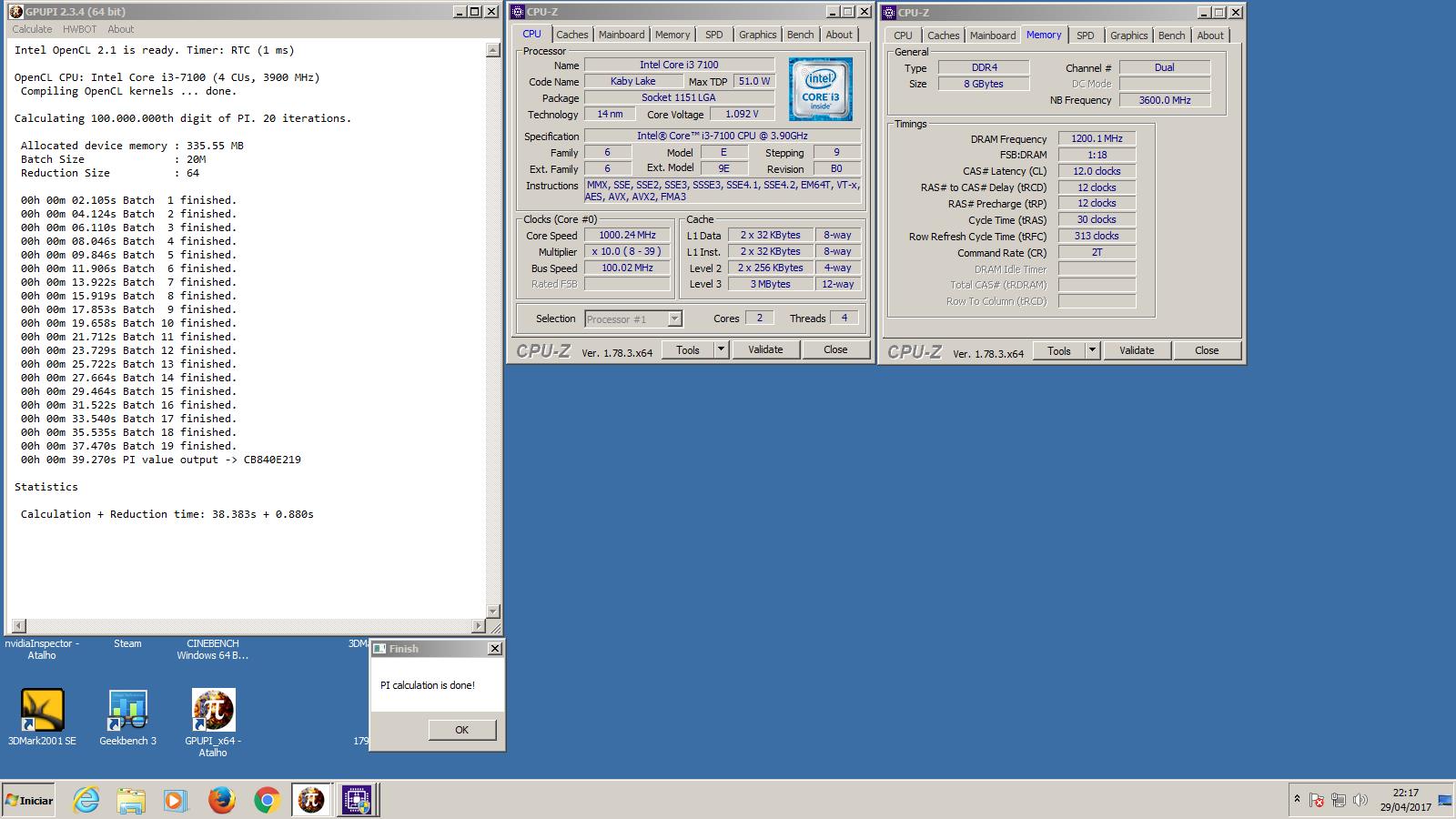Switch to Bench tab in right CPU-Z

point(1172,35)
